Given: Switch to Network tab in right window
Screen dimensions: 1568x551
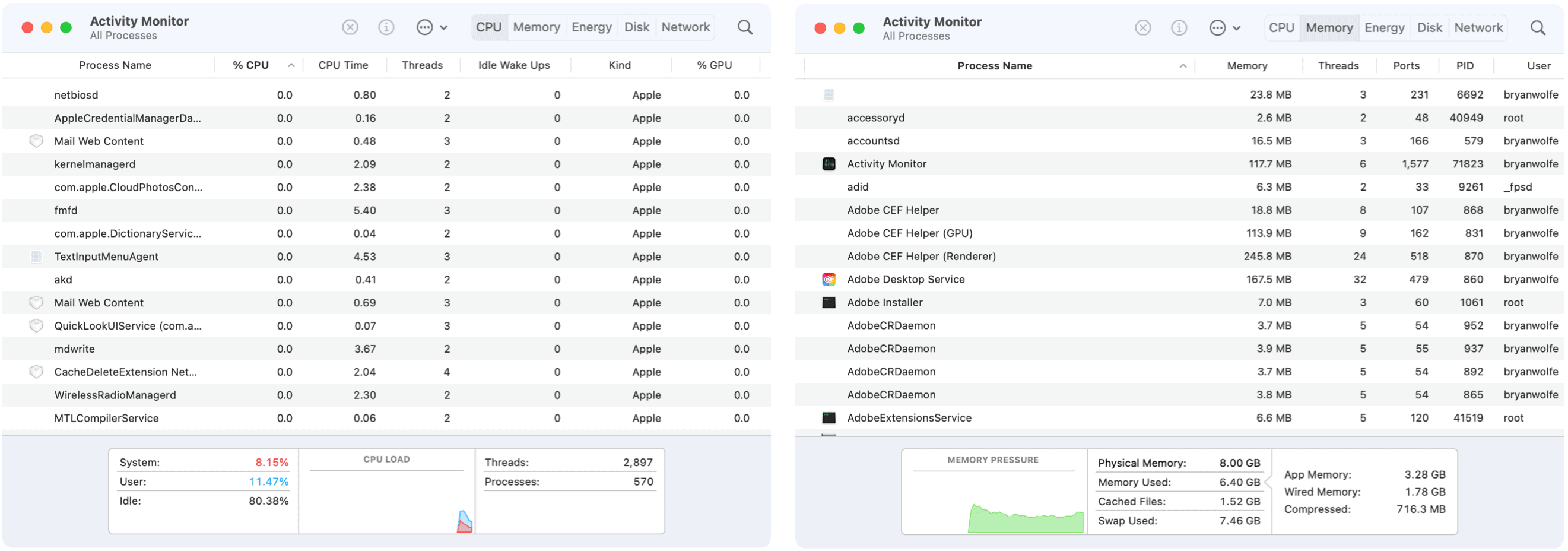Looking at the screenshot, I should 1478,28.
